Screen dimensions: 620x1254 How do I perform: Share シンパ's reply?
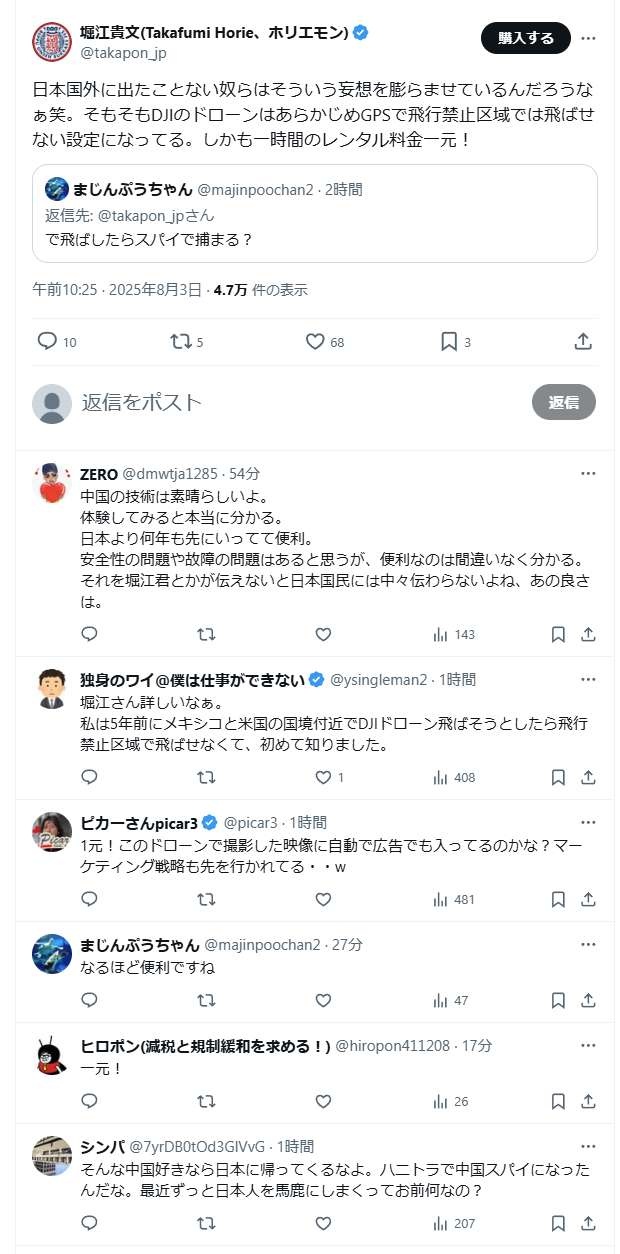pos(589,1223)
